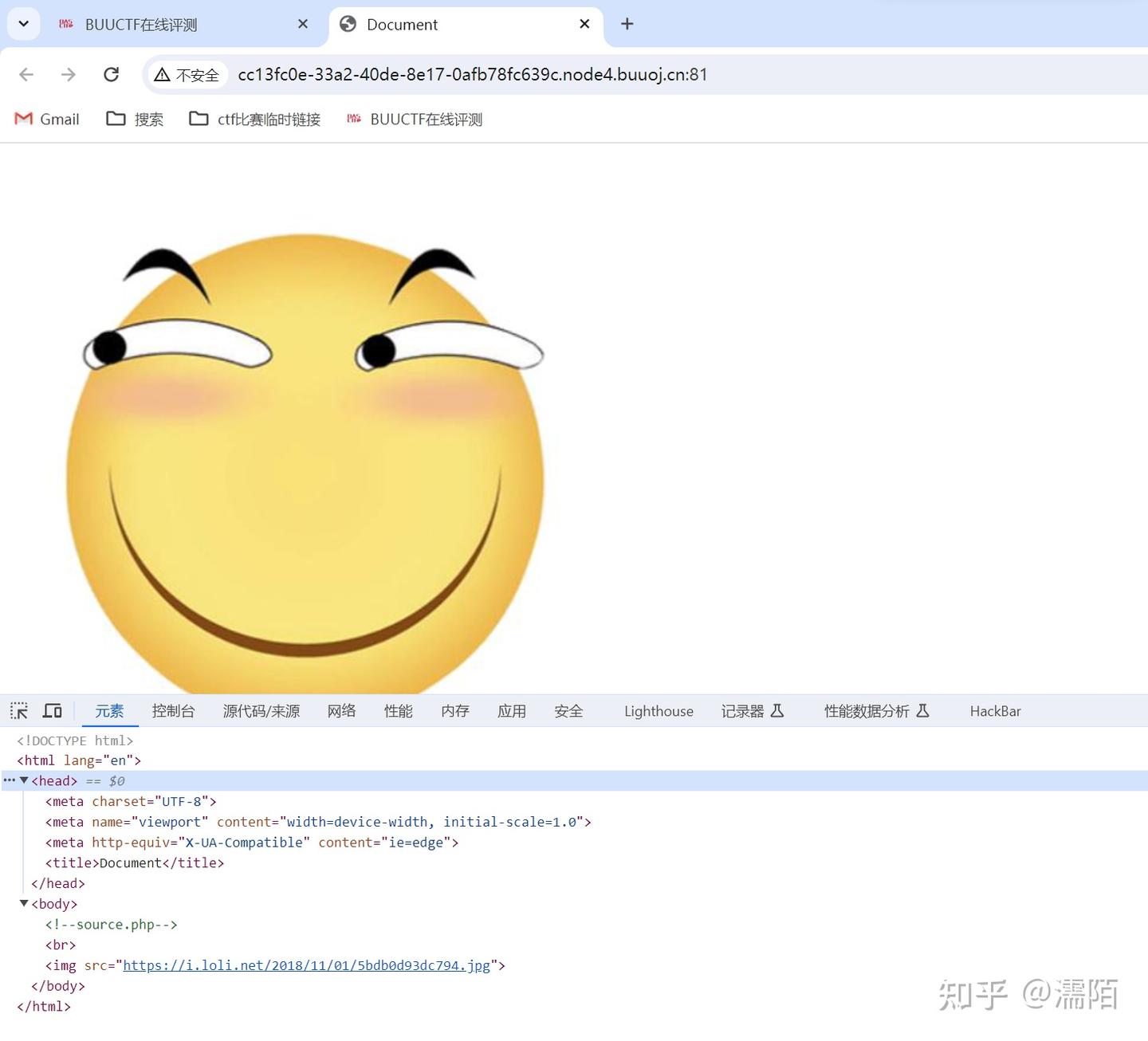Screen dimensions: 1148x1041
Task: Select the Document browser tab
Action: (x=466, y=25)
